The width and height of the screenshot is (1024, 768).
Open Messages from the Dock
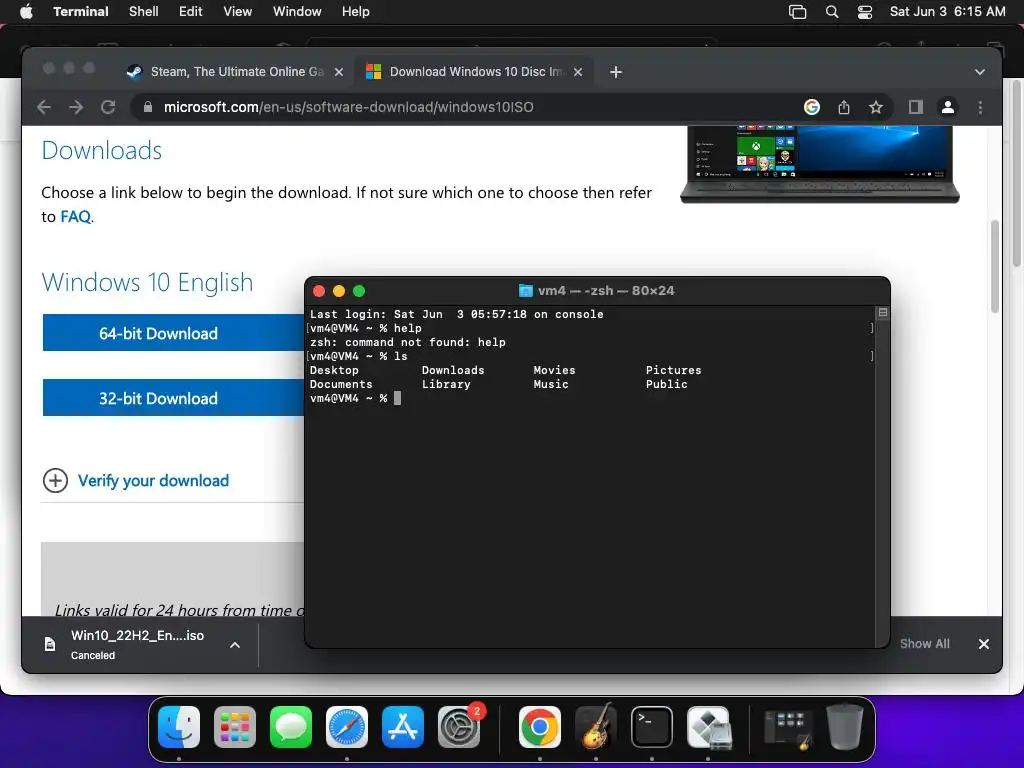click(291, 727)
